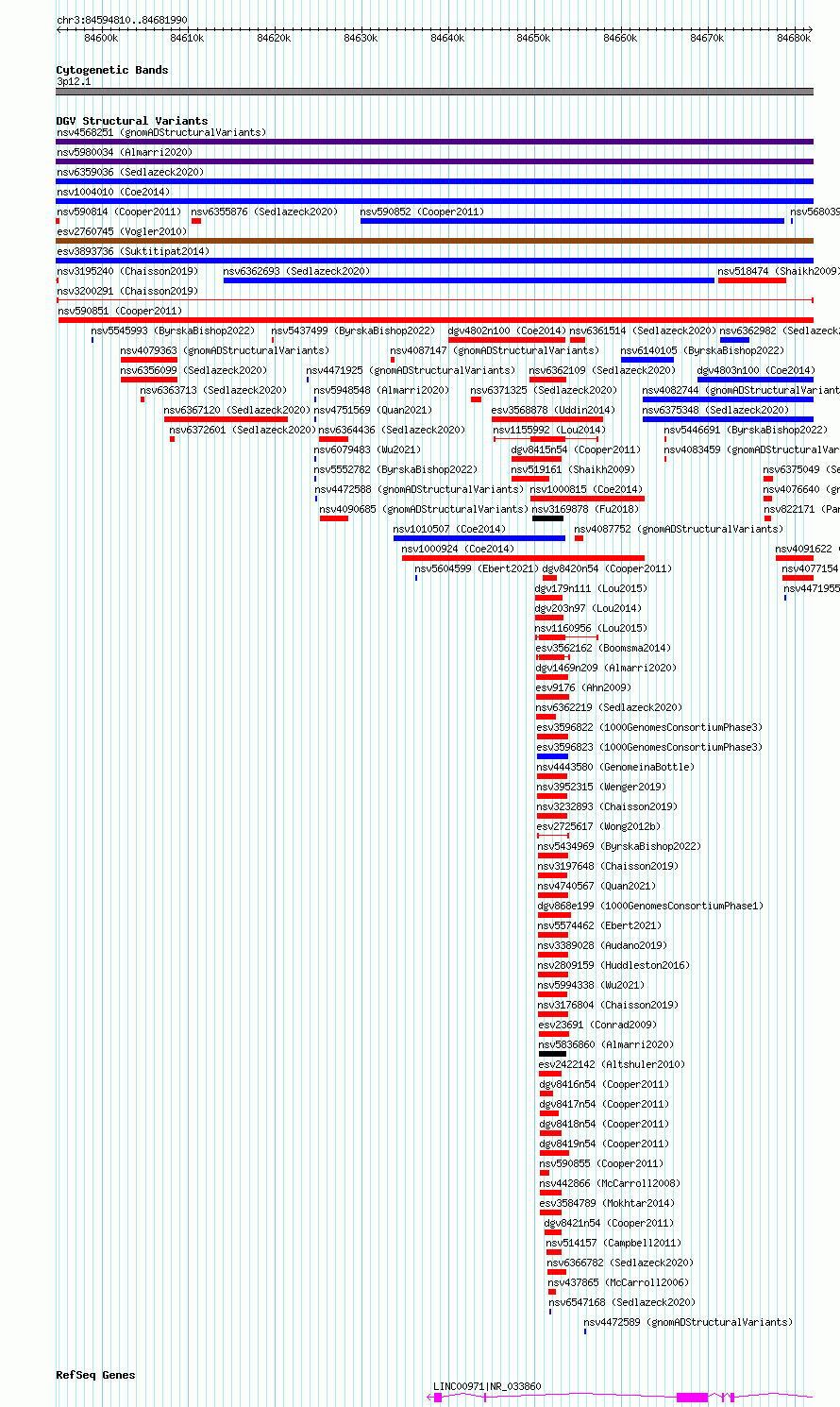Screen dimensions: 840x1407
Task: Open esv3562162 (Boomsma2014) variant
Action: (x=604, y=648)
